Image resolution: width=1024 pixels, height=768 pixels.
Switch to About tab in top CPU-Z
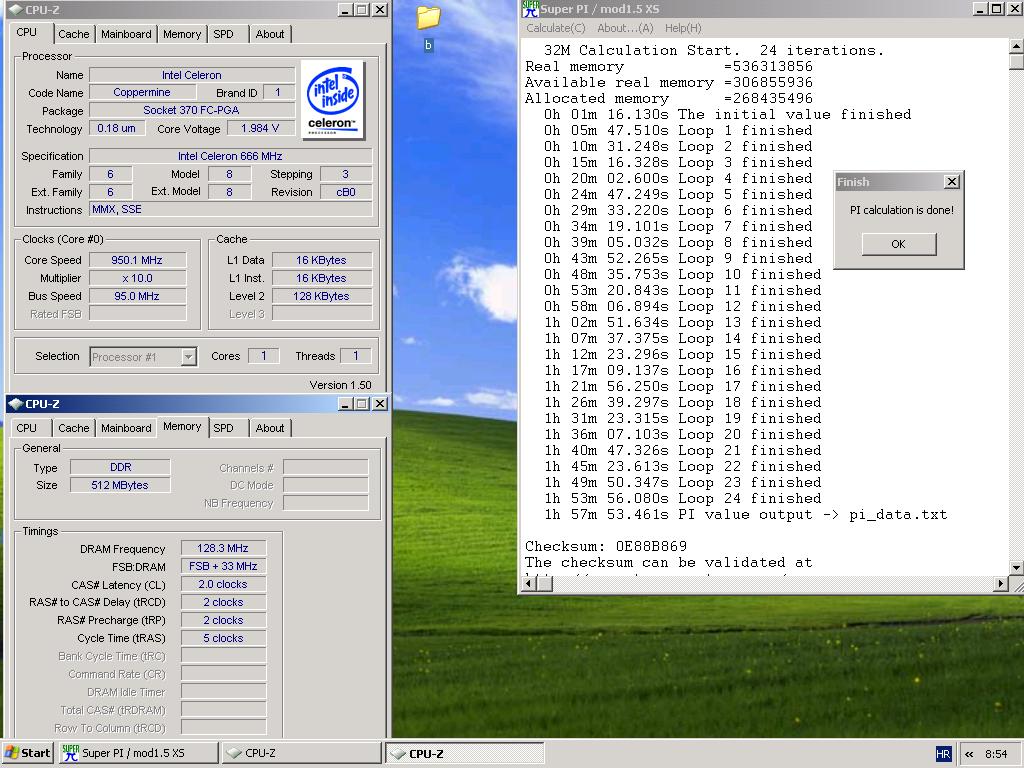pyautogui.click(x=270, y=34)
